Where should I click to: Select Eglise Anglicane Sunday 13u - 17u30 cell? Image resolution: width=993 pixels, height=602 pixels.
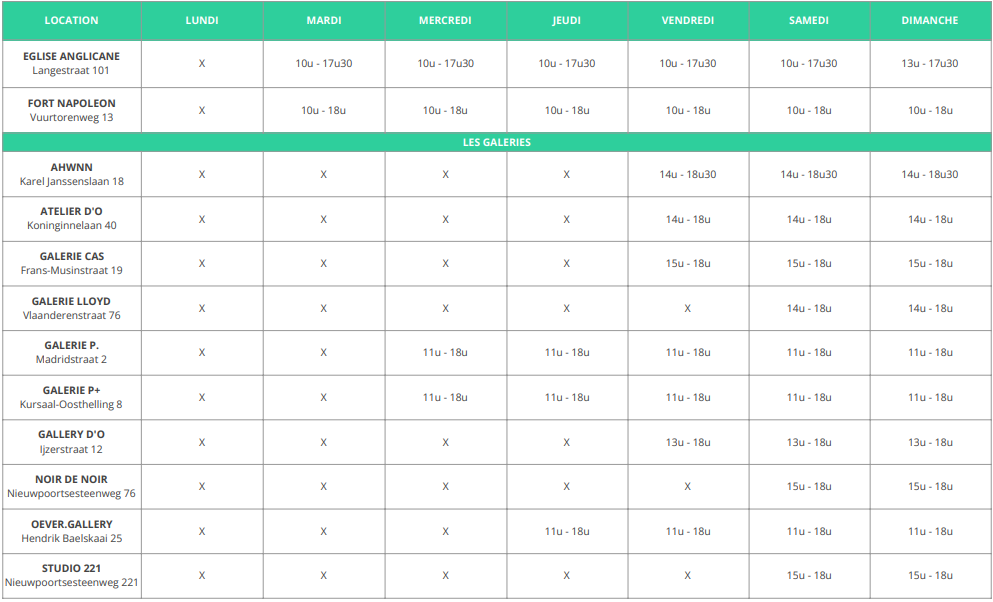930,64
